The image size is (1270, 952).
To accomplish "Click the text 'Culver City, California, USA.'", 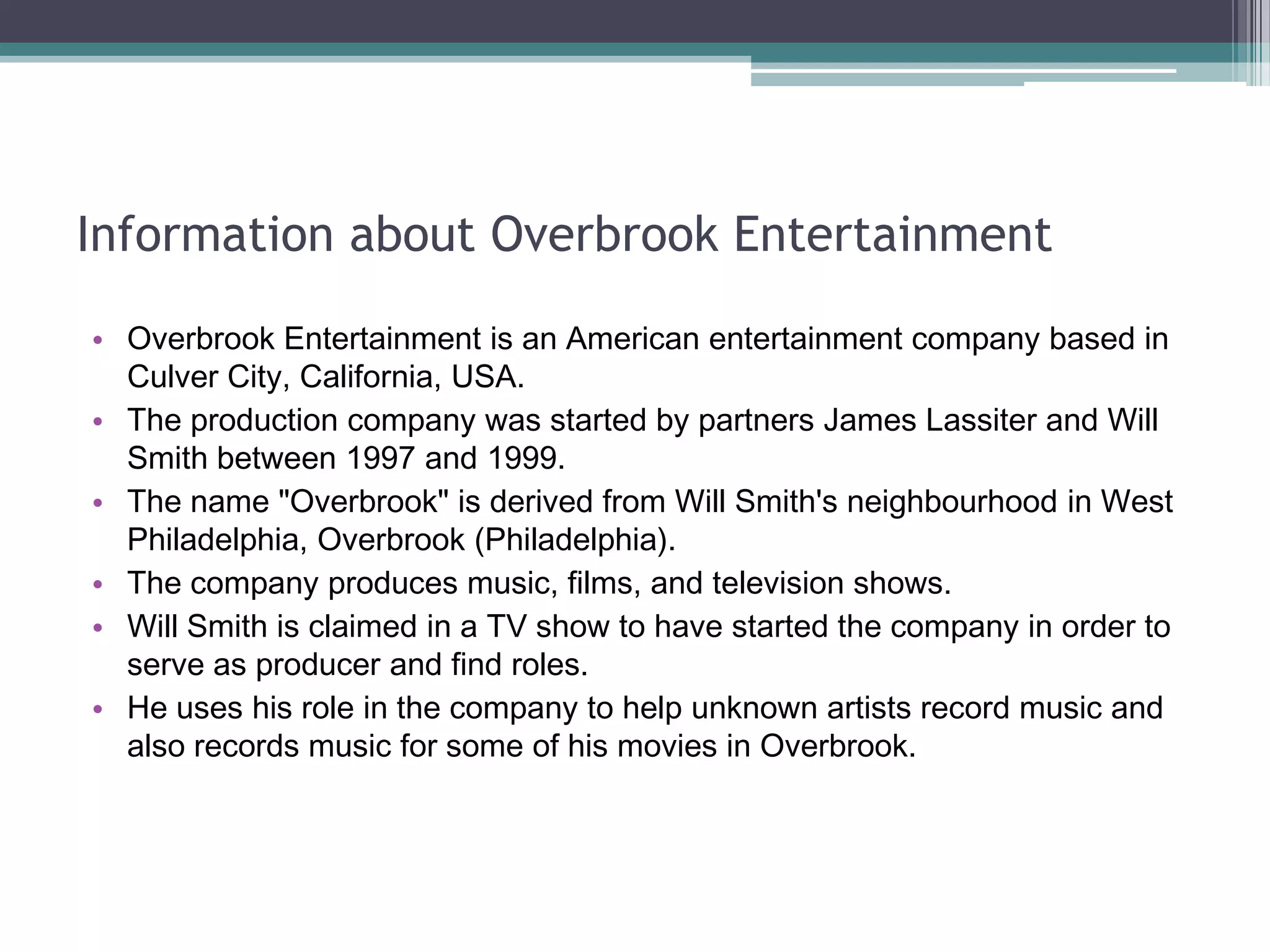I will pos(326,377).
